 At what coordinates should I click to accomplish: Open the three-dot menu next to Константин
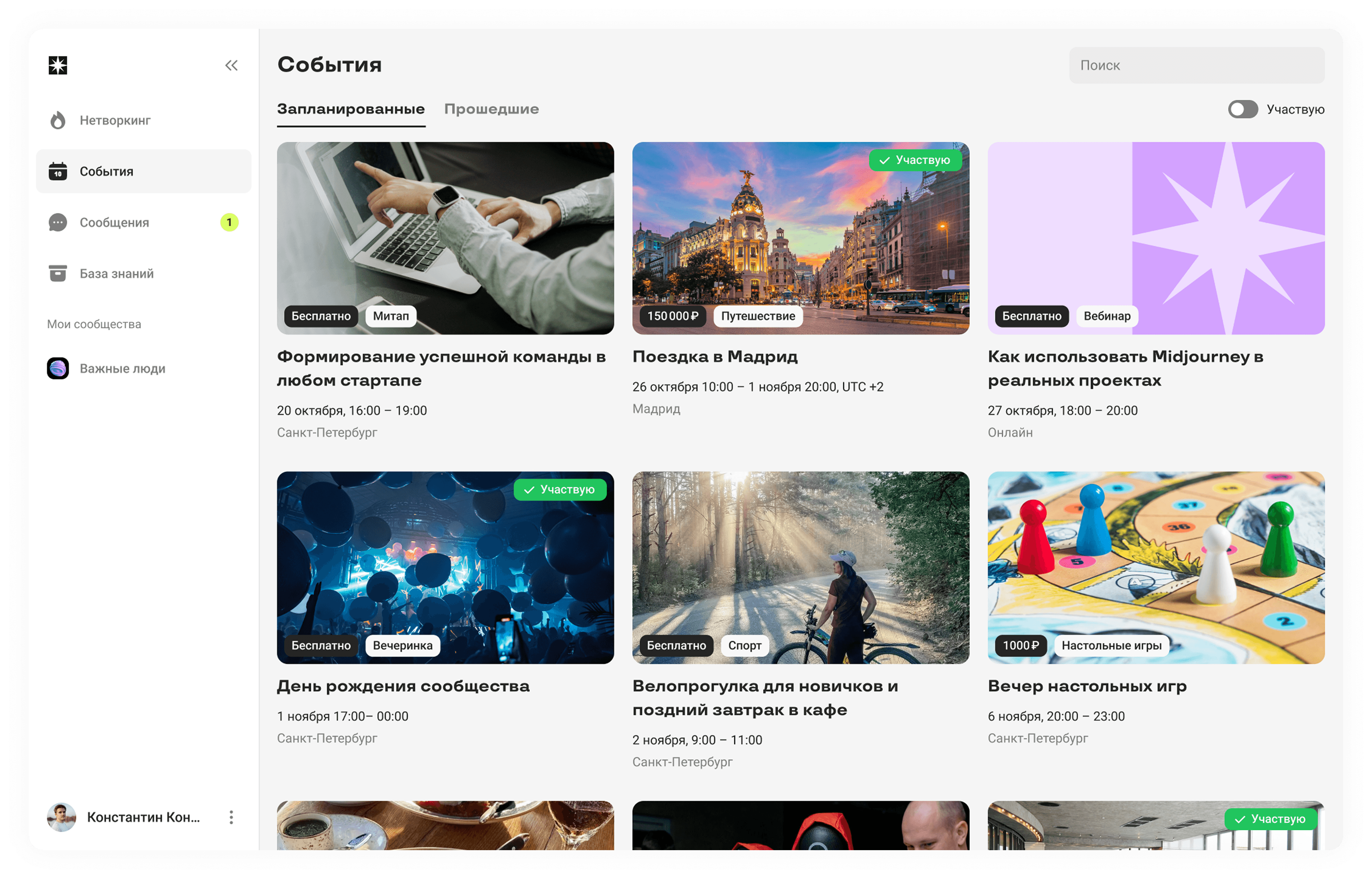[x=231, y=817]
